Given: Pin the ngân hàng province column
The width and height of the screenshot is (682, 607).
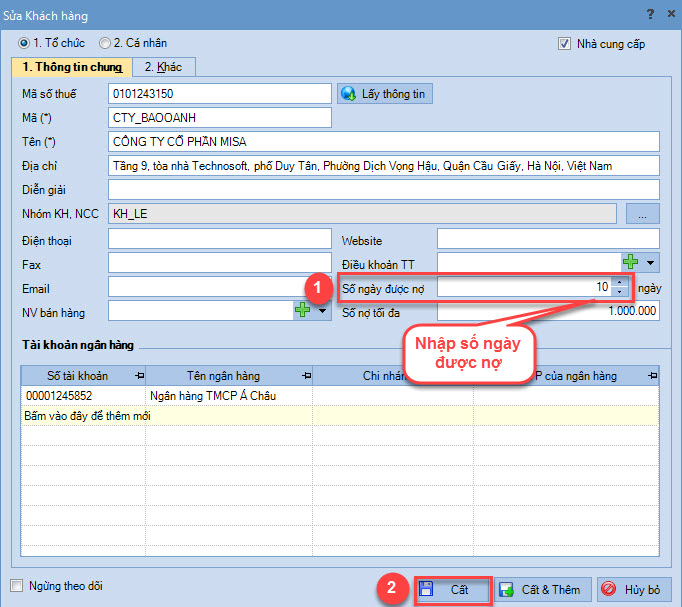Looking at the screenshot, I should [x=652, y=376].
